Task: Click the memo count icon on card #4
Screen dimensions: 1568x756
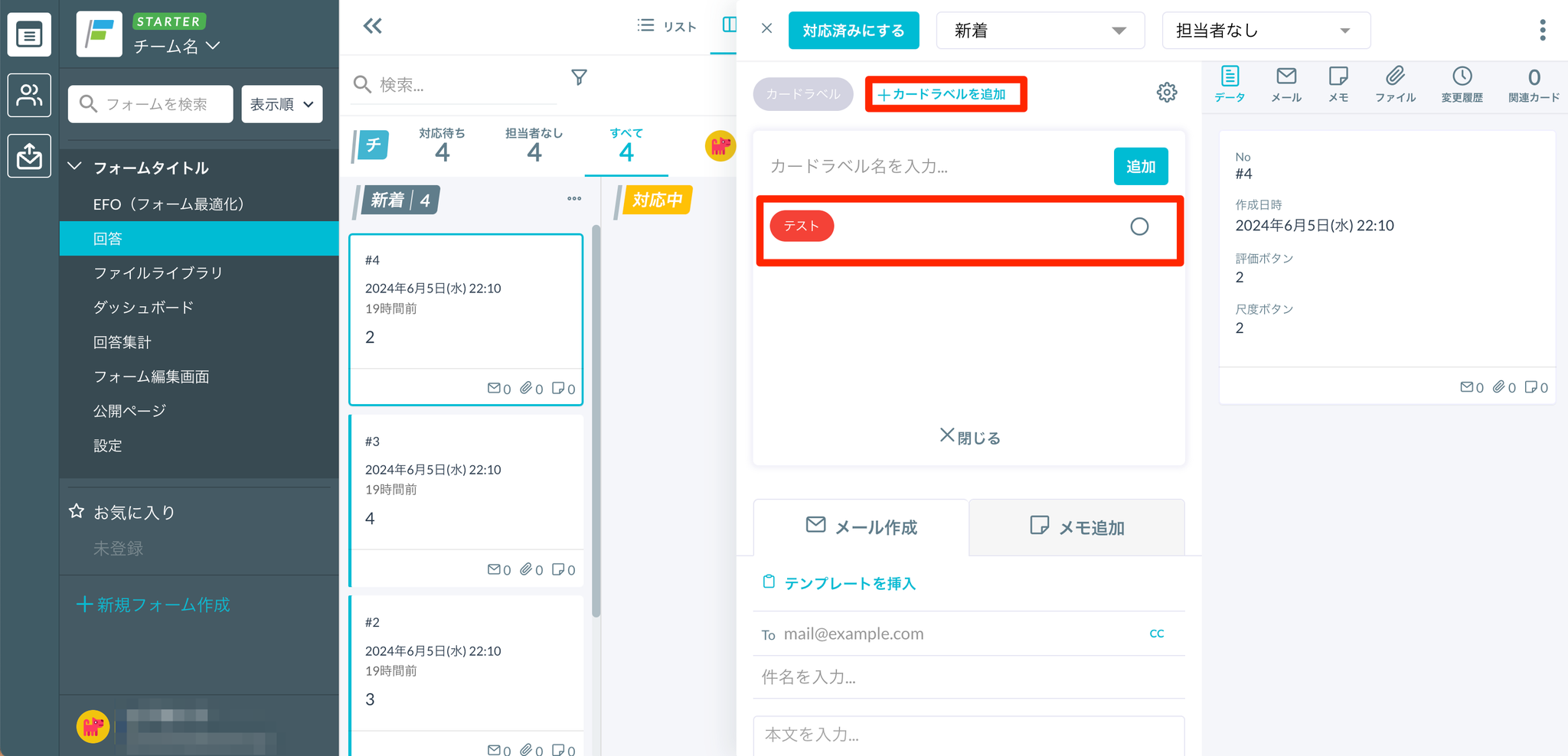Action: click(x=558, y=388)
